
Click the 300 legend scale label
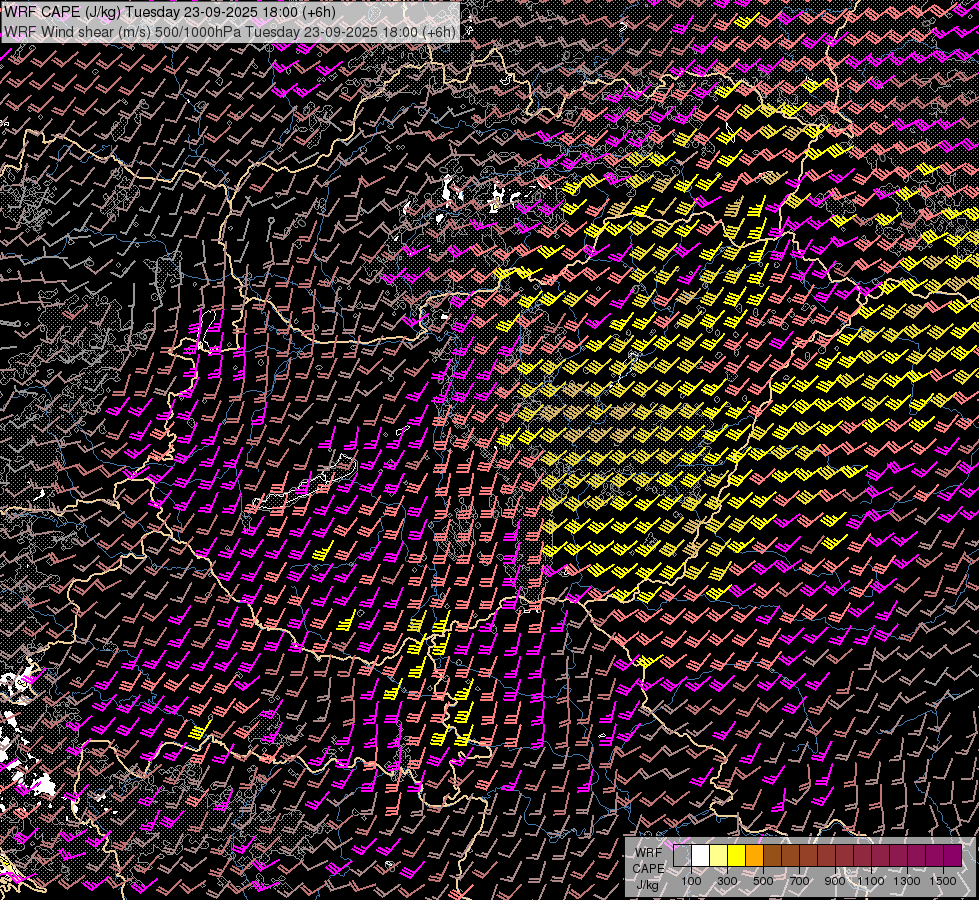tap(727, 881)
